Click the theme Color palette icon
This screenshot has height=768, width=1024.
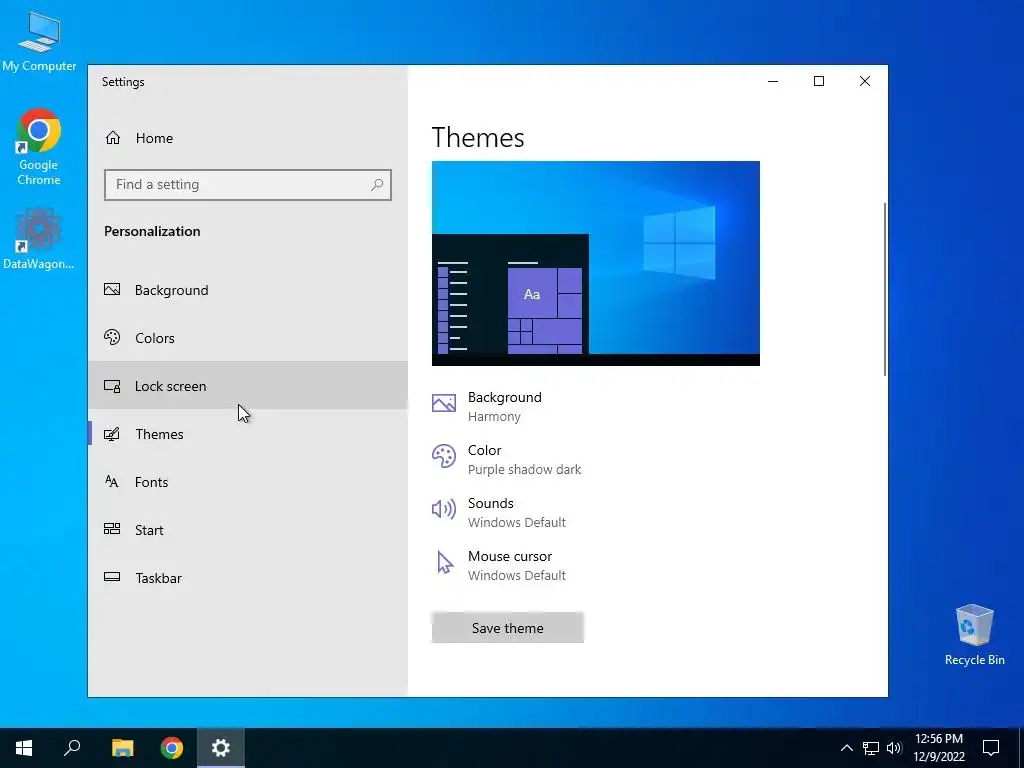pos(444,456)
